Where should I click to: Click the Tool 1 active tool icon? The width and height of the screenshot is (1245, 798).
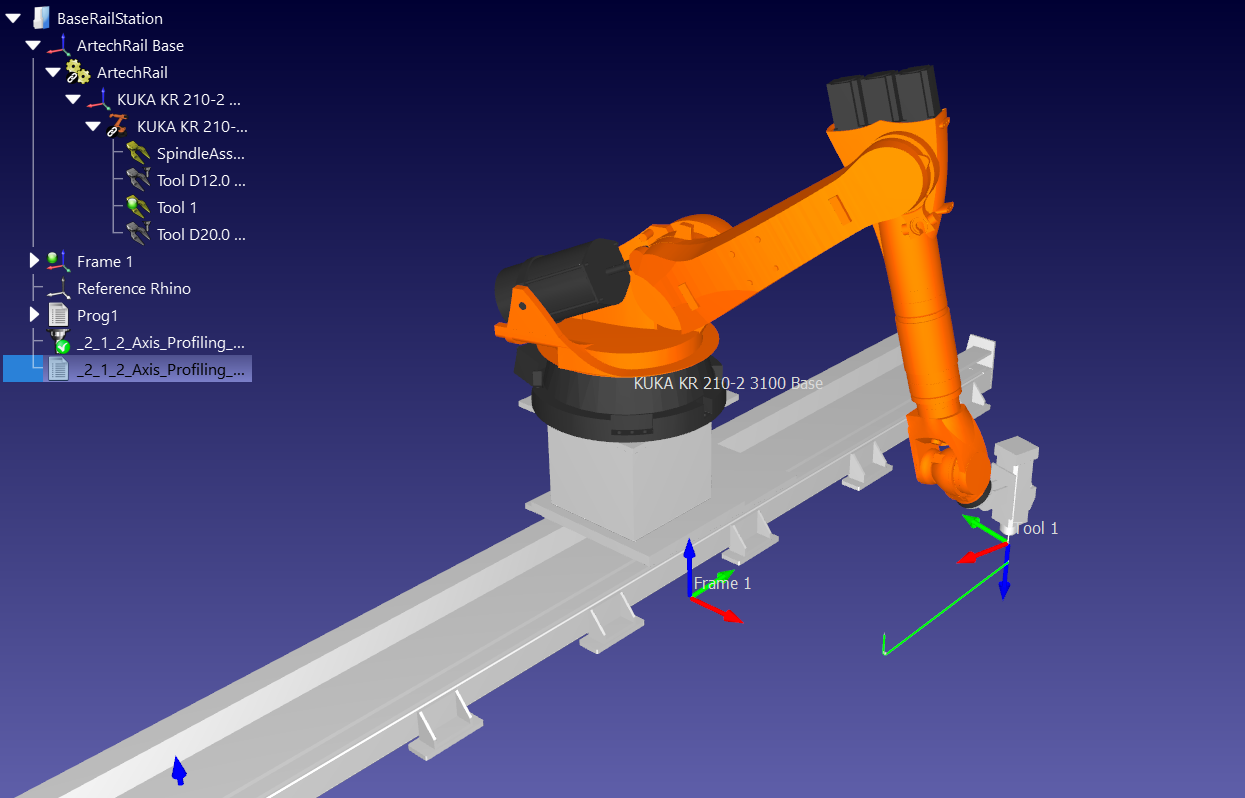pos(138,207)
